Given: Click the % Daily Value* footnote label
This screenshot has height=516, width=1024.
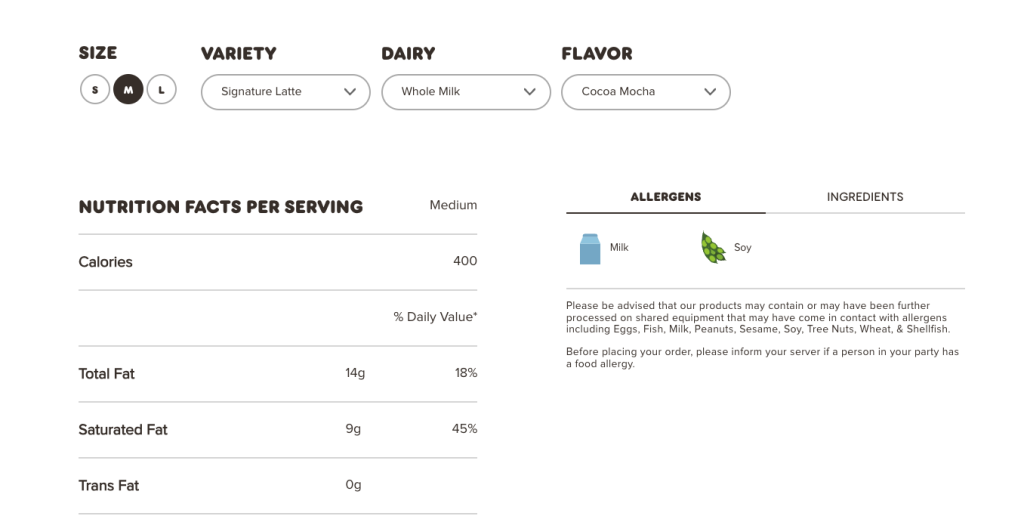Looking at the screenshot, I should point(435,317).
